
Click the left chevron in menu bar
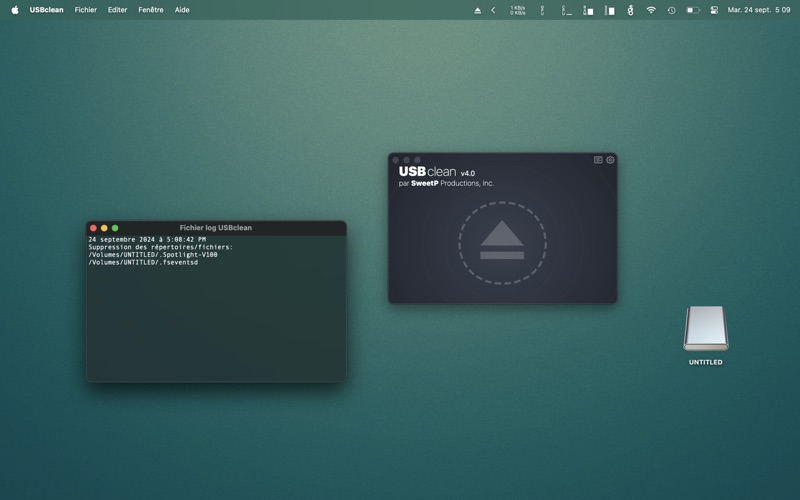tap(493, 10)
